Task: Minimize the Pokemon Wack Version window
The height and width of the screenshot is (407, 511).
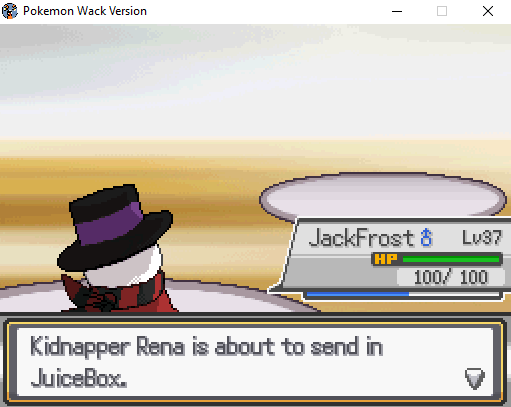Action: (397, 11)
